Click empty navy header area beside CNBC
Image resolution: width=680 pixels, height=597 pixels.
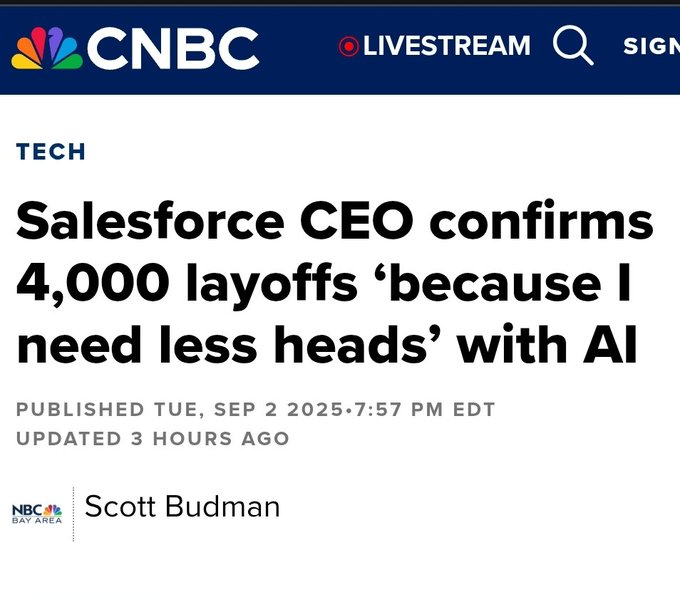[299, 48]
